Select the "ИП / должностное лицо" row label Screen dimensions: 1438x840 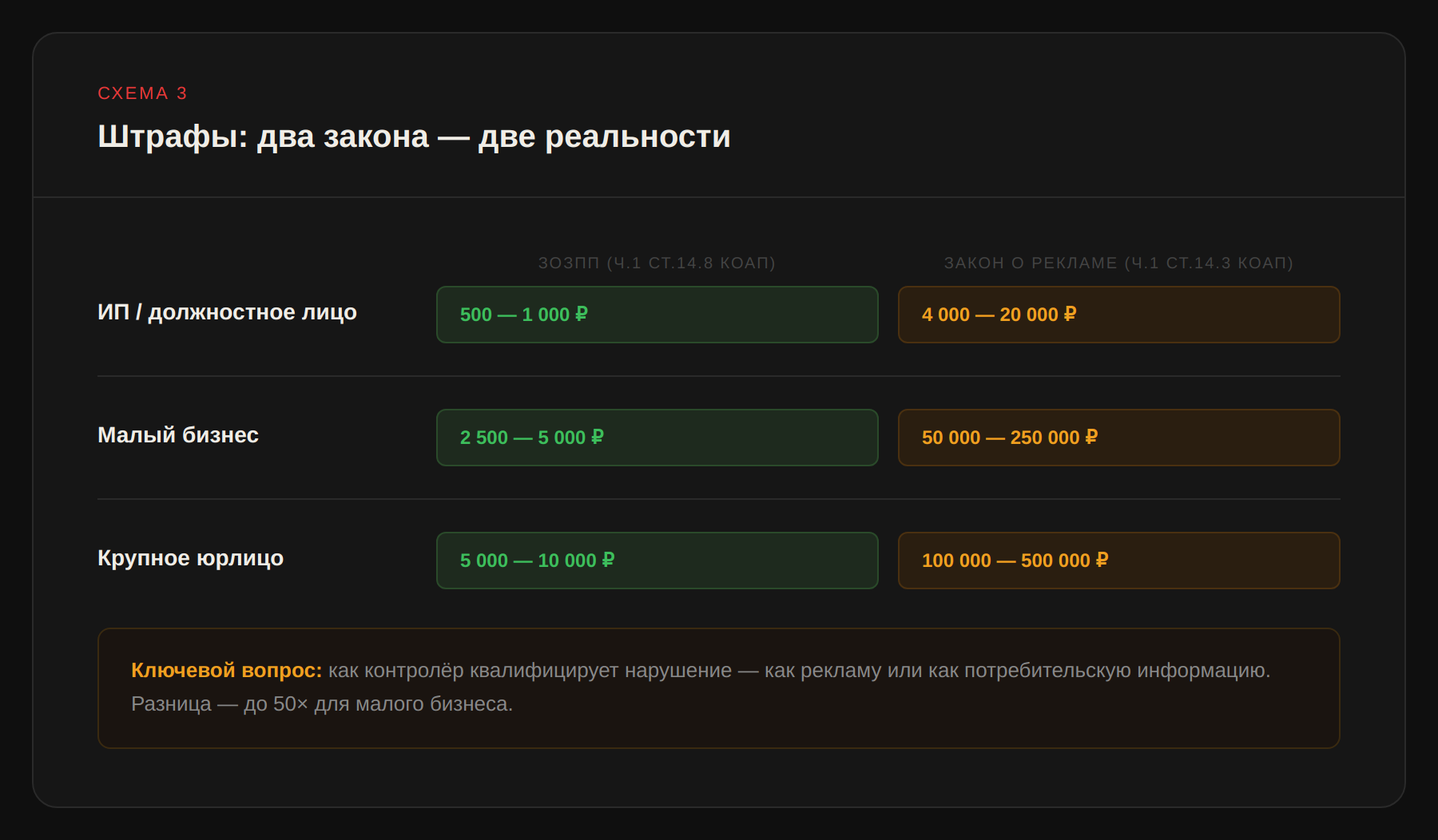(227, 312)
